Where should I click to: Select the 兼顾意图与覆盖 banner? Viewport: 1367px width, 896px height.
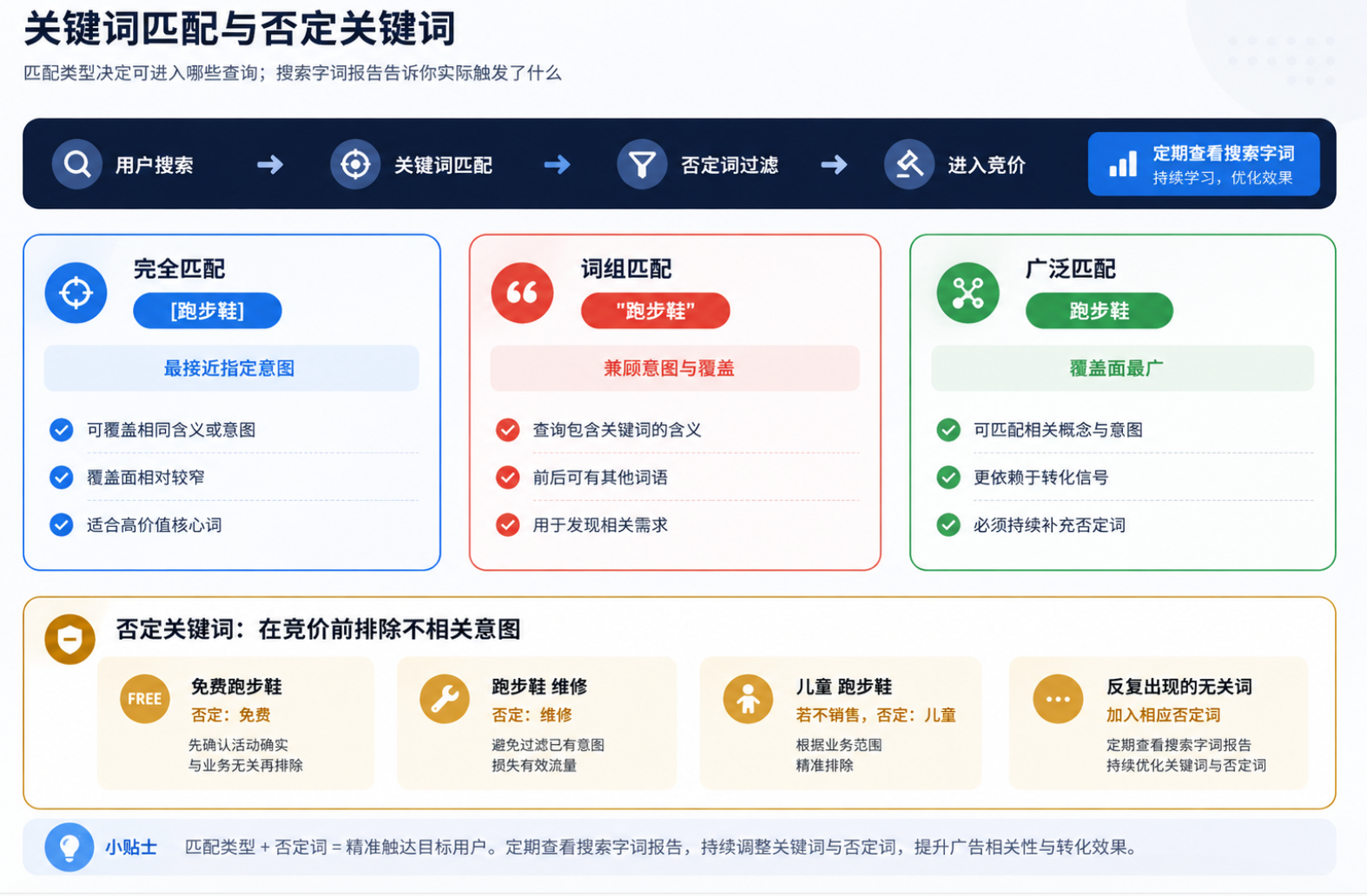[x=675, y=368]
